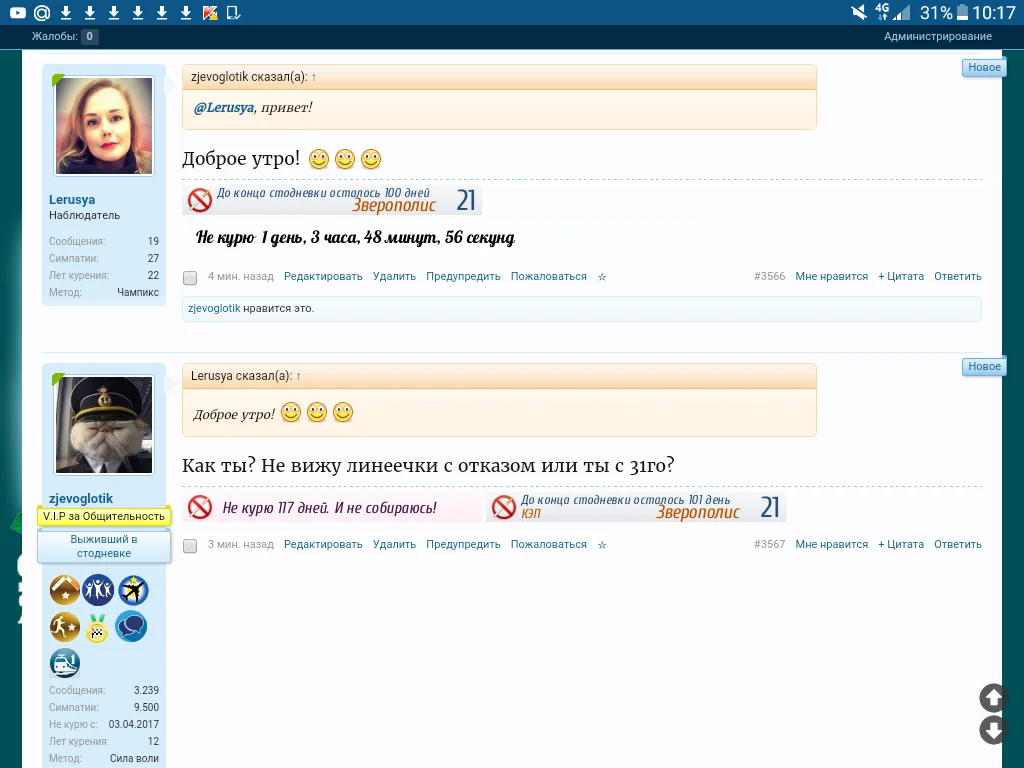Toggle the selection checkbox on post #3567
This screenshot has width=1024, height=768.
[x=189, y=545]
